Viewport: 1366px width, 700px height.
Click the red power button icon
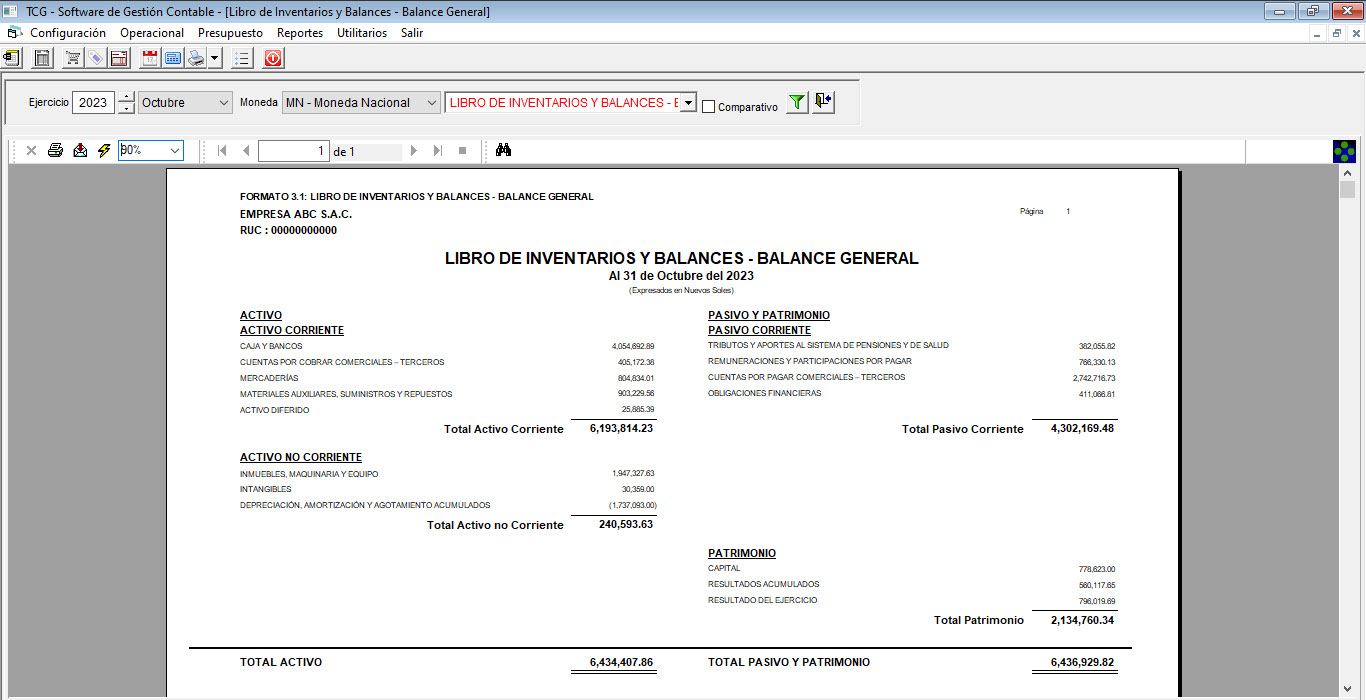pos(273,58)
